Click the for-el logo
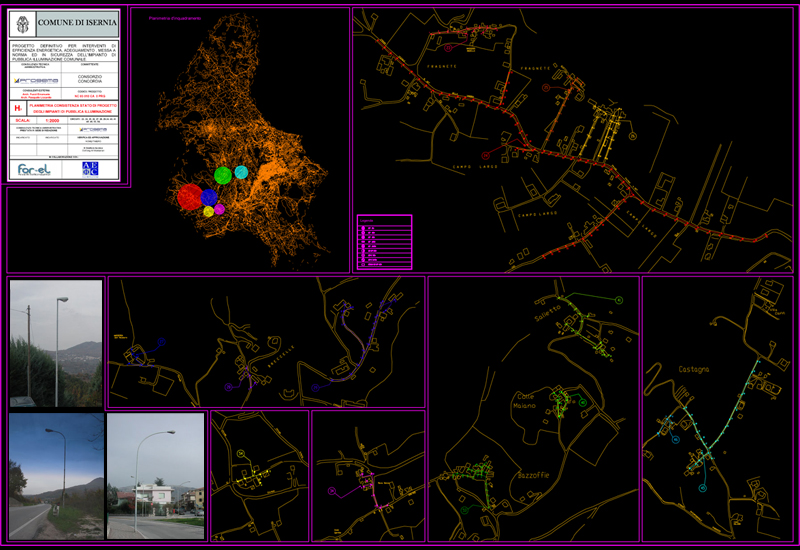This screenshot has height=550, width=800. point(34,169)
